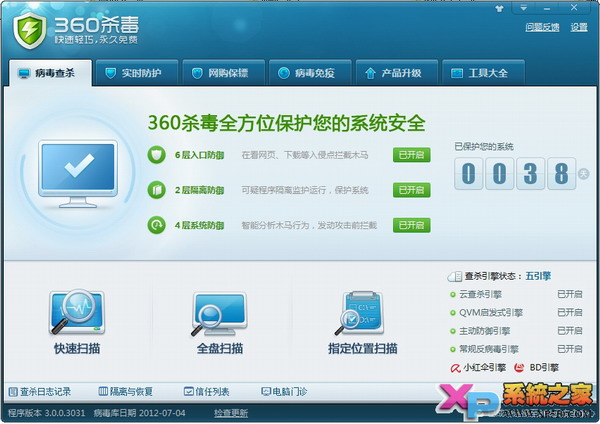The image size is (600, 424).
Task: Open 查杀日志记录 scan log records
Action: pos(40,391)
